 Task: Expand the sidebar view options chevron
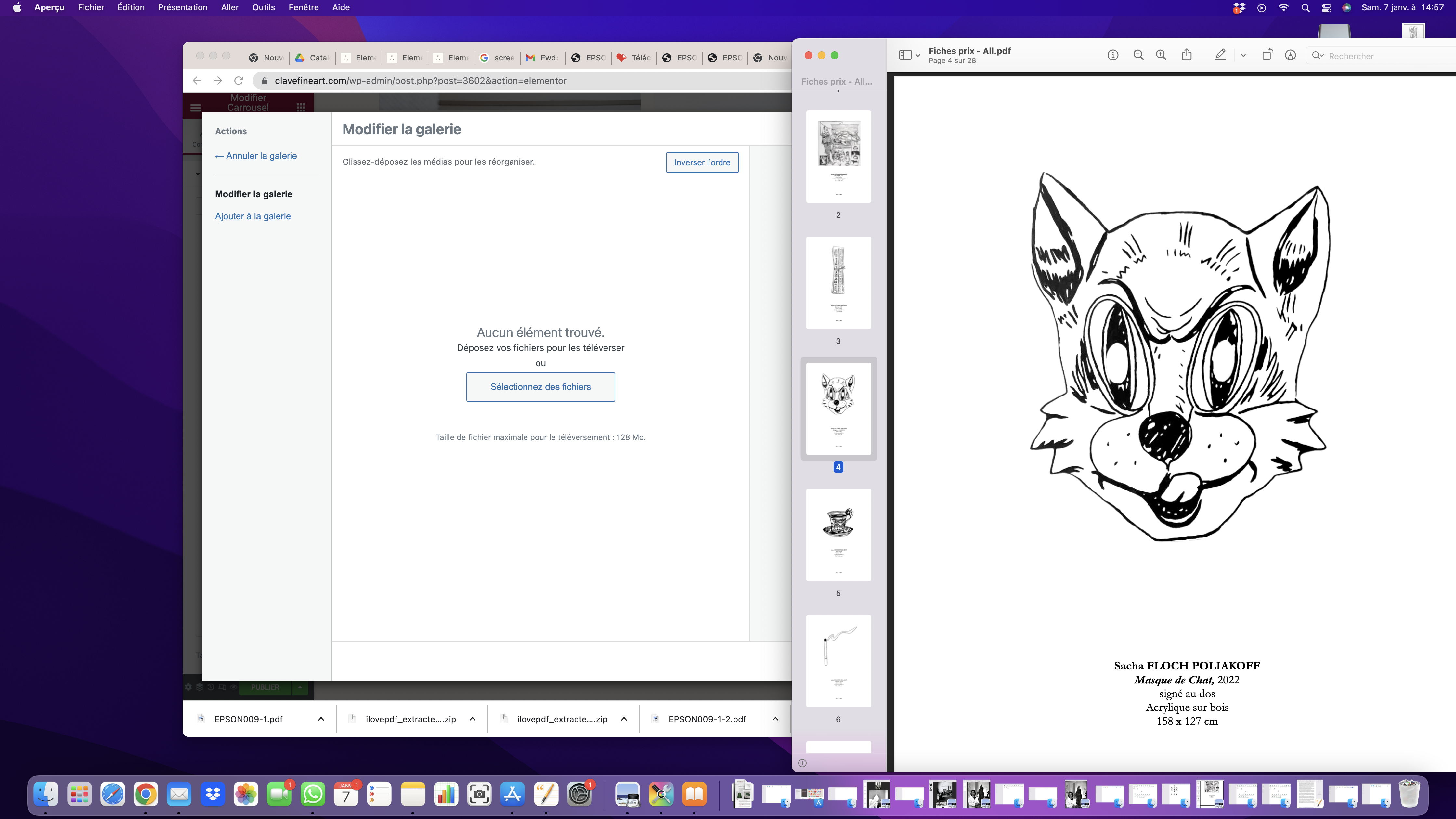(918, 56)
